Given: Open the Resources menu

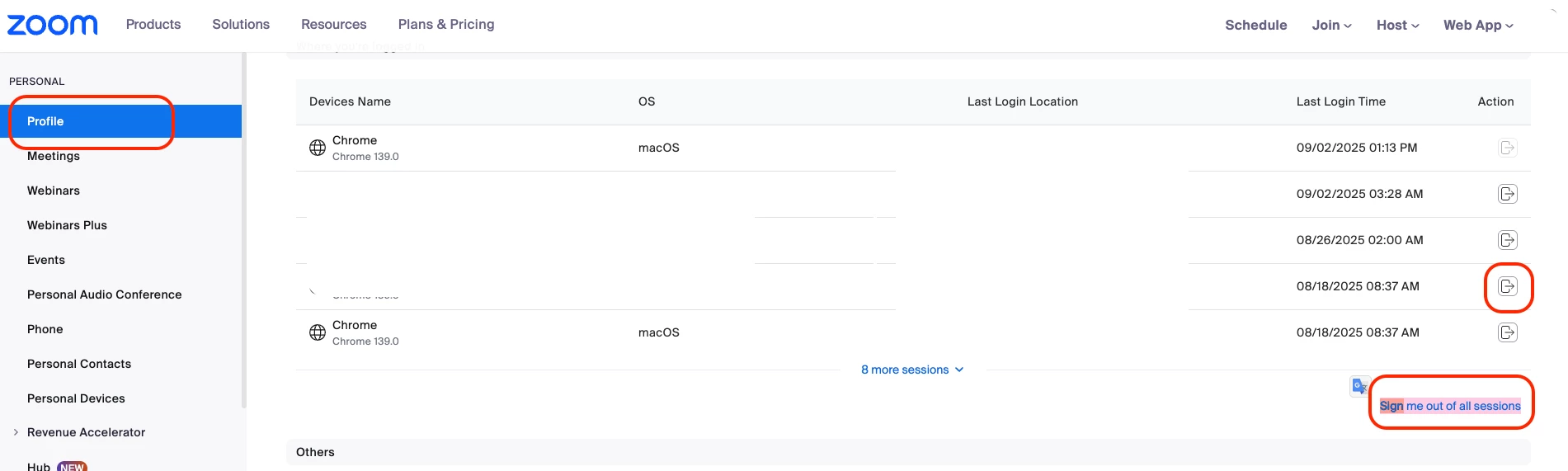Looking at the screenshot, I should click(334, 24).
